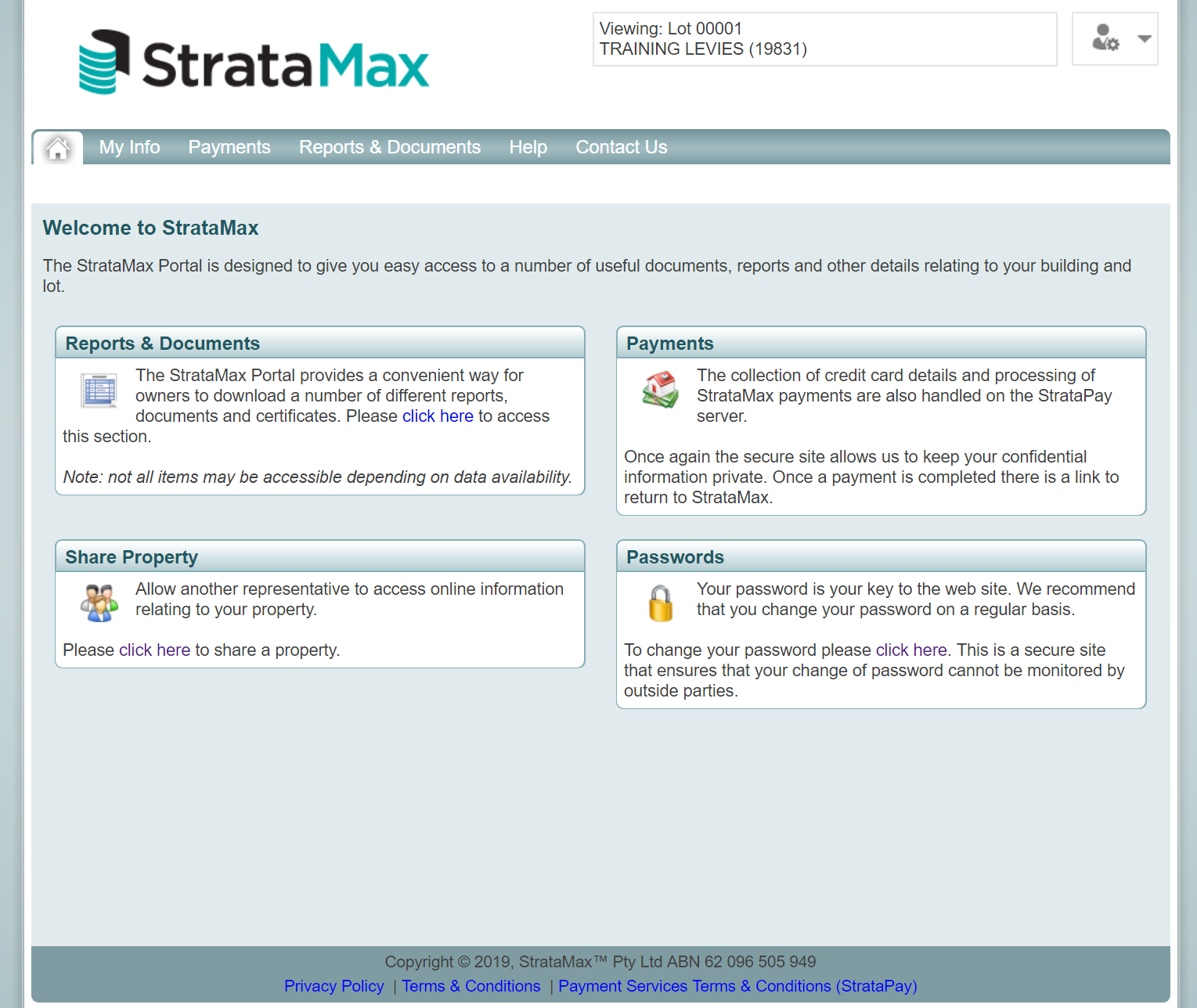
Task: Click the 'Note: not all items' italic text
Action: pyautogui.click(x=317, y=477)
